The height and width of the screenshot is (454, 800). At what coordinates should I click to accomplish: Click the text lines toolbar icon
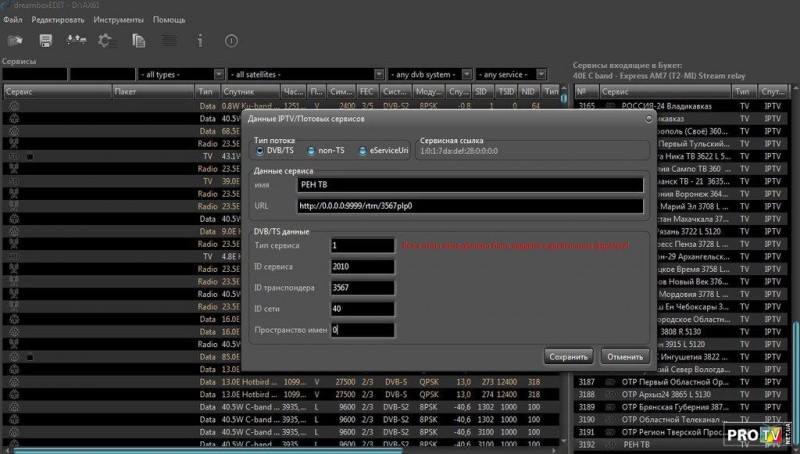pyautogui.click(x=169, y=41)
